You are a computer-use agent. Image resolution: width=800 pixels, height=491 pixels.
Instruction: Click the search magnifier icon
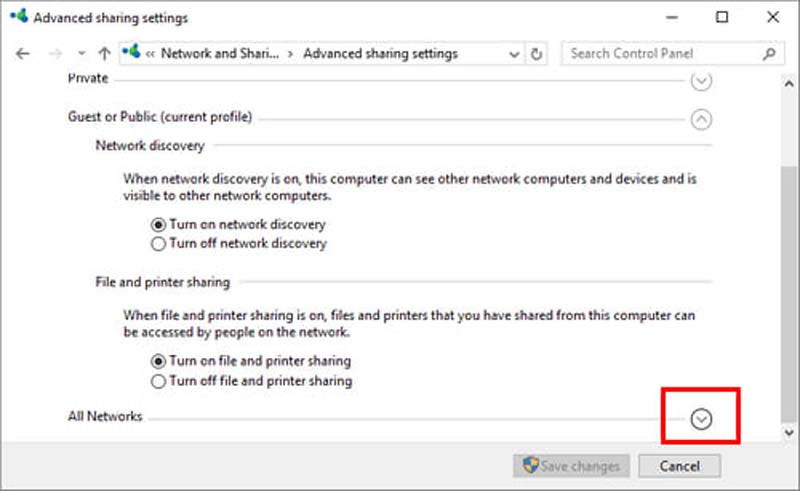(769, 53)
